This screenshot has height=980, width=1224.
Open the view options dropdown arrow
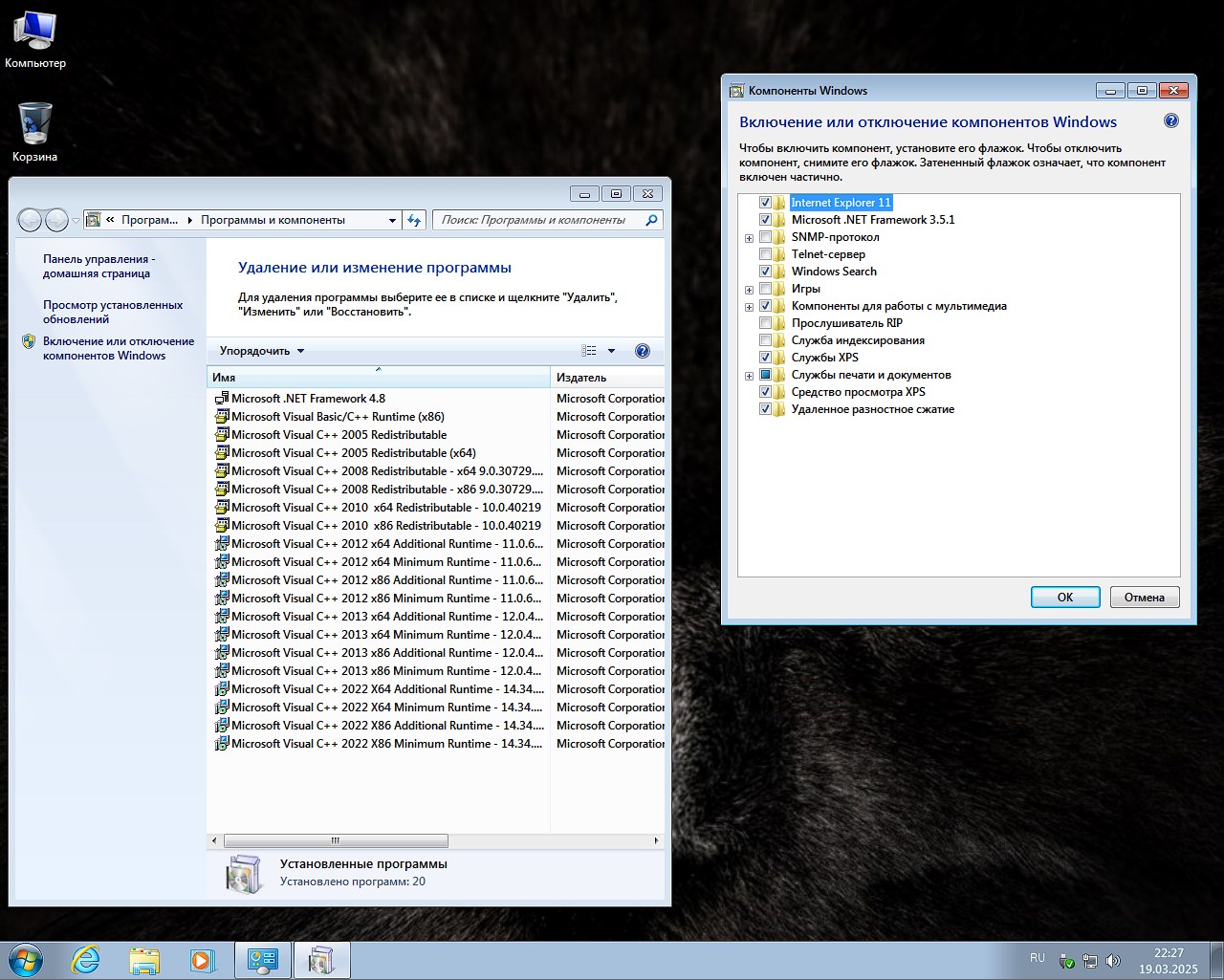coord(611,351)
